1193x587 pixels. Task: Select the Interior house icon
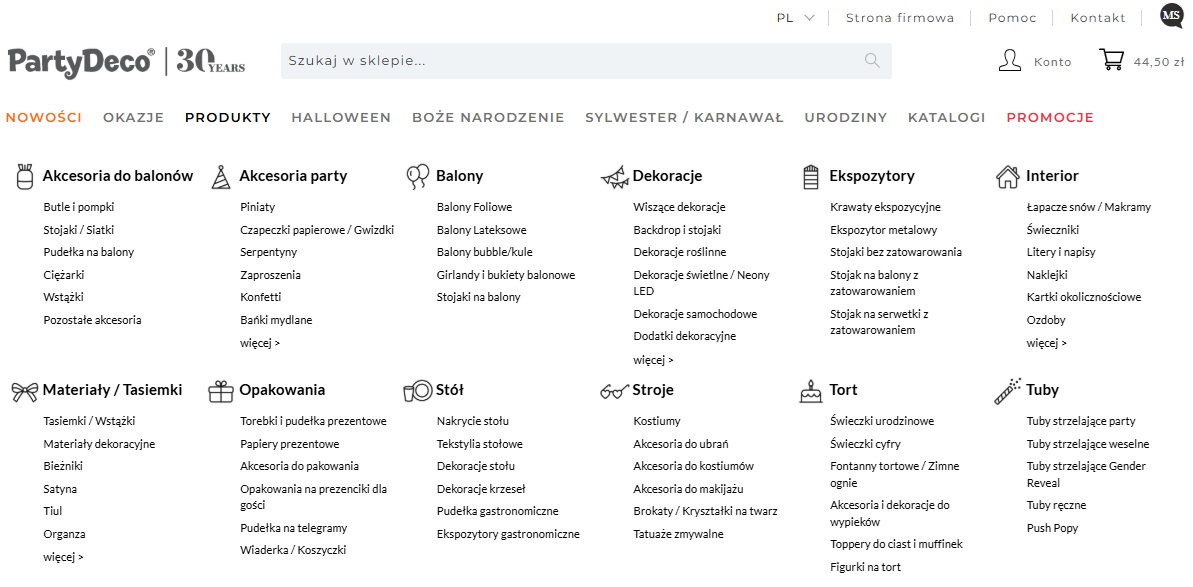pos(1007,177)
